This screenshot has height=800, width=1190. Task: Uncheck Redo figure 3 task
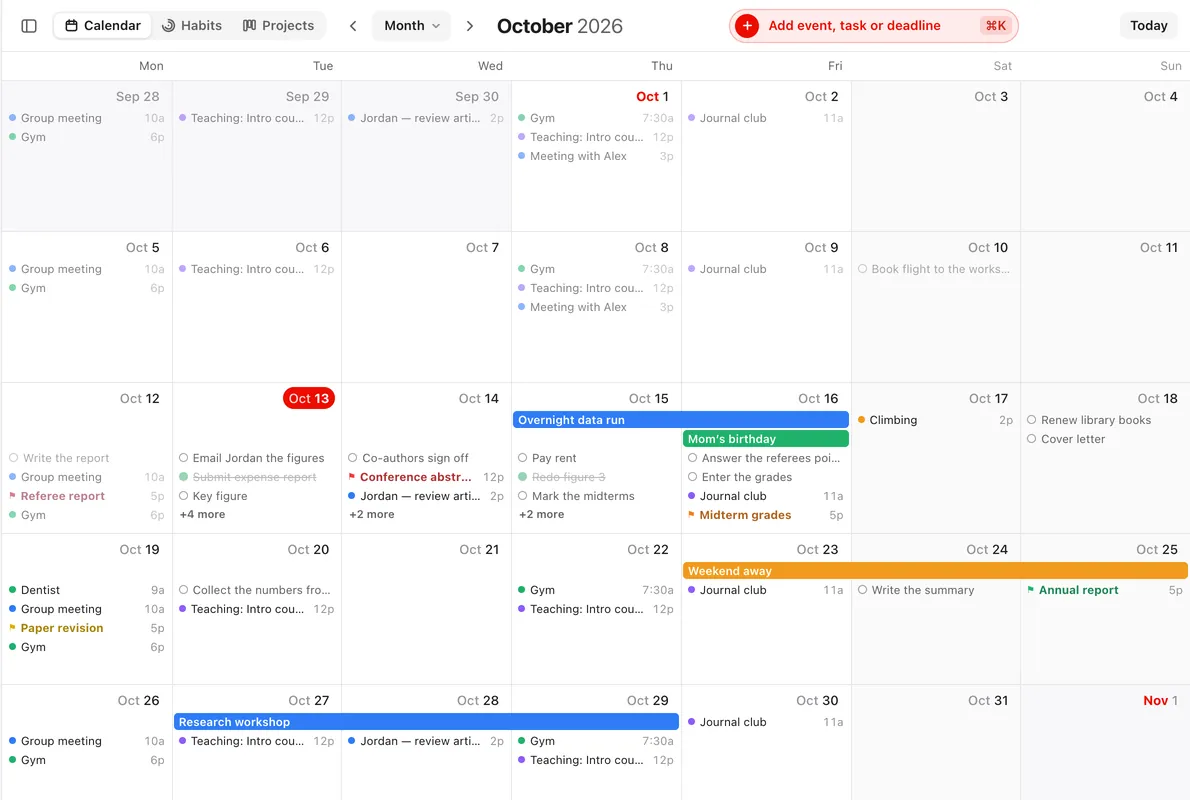tap(523, 477)
